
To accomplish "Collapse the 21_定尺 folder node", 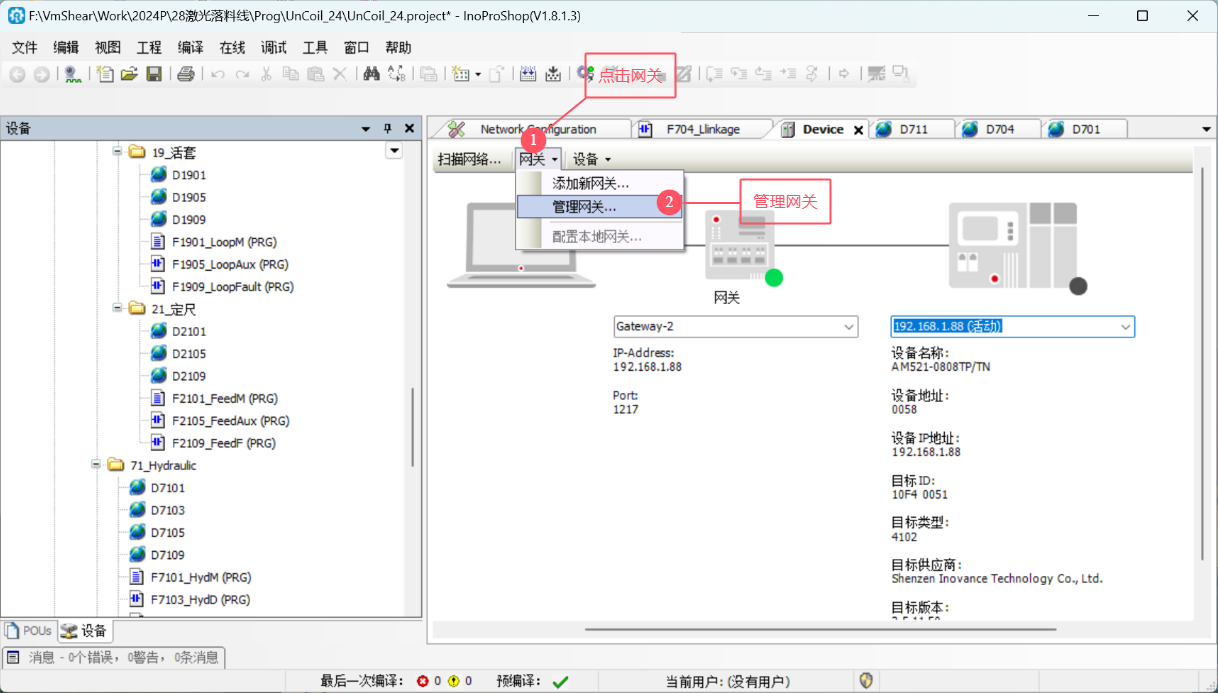I will (x=117, y=309).
